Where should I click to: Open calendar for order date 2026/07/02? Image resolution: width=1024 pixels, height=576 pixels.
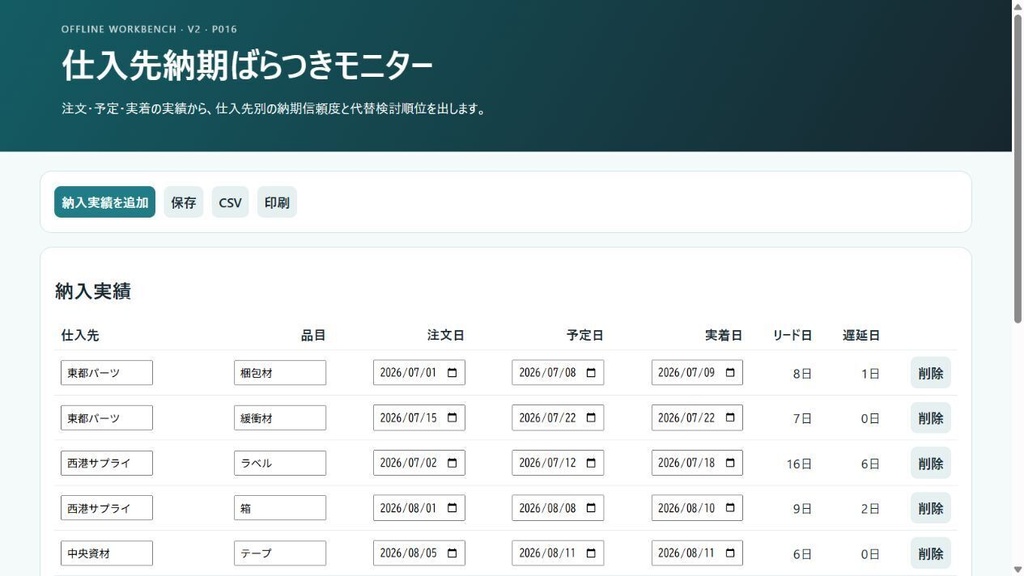[x=452, y=462]
